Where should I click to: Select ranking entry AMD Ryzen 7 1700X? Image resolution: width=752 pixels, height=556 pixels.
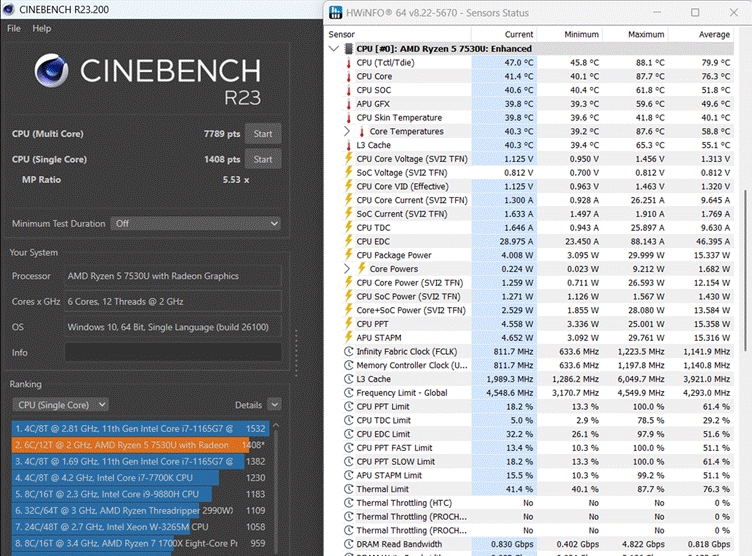point(141,543)
